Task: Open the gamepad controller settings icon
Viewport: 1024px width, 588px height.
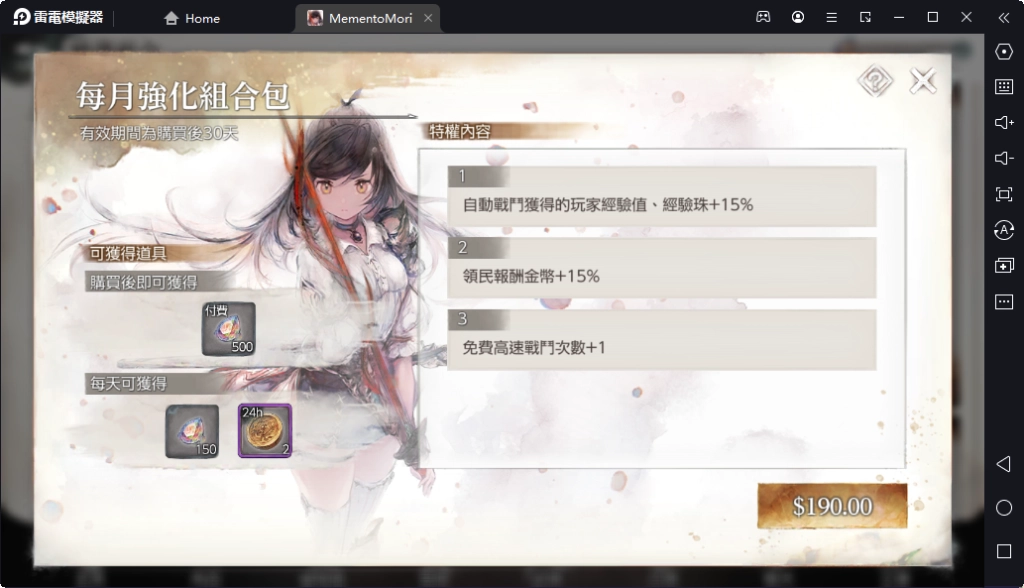Action: coord(763,17)
